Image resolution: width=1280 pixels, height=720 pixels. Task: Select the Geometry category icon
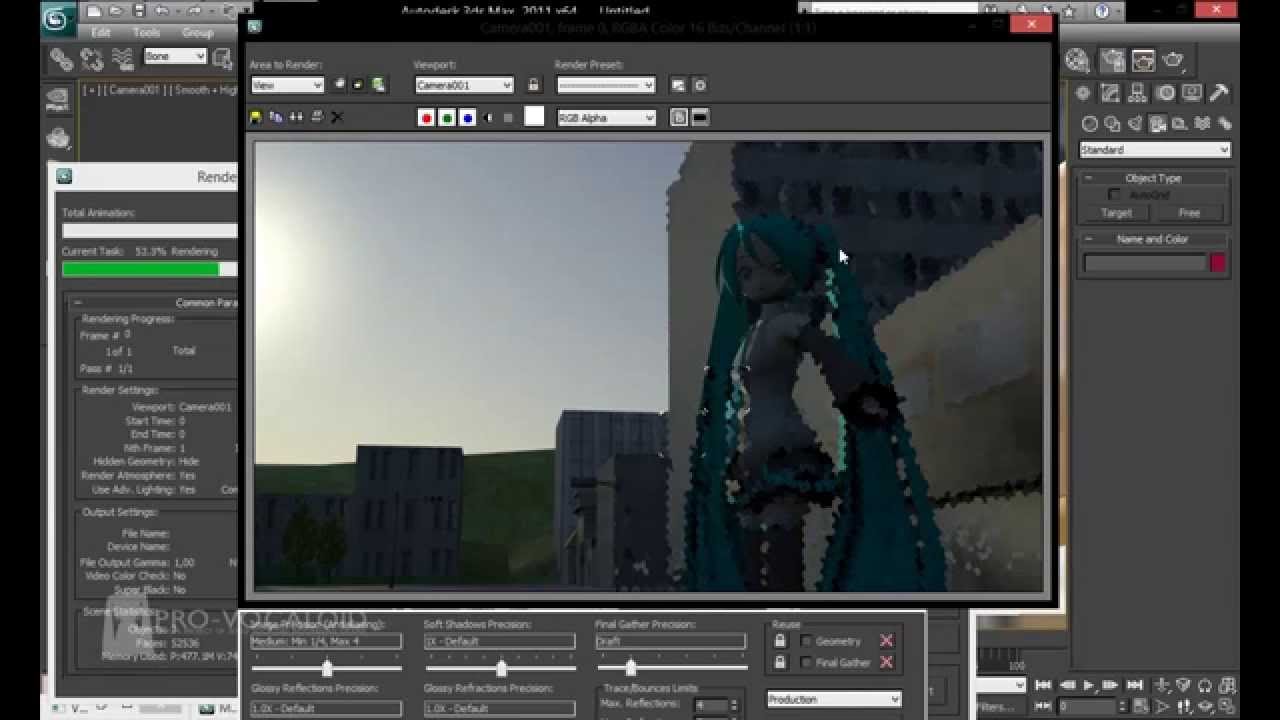click(x=1090, y=124)
